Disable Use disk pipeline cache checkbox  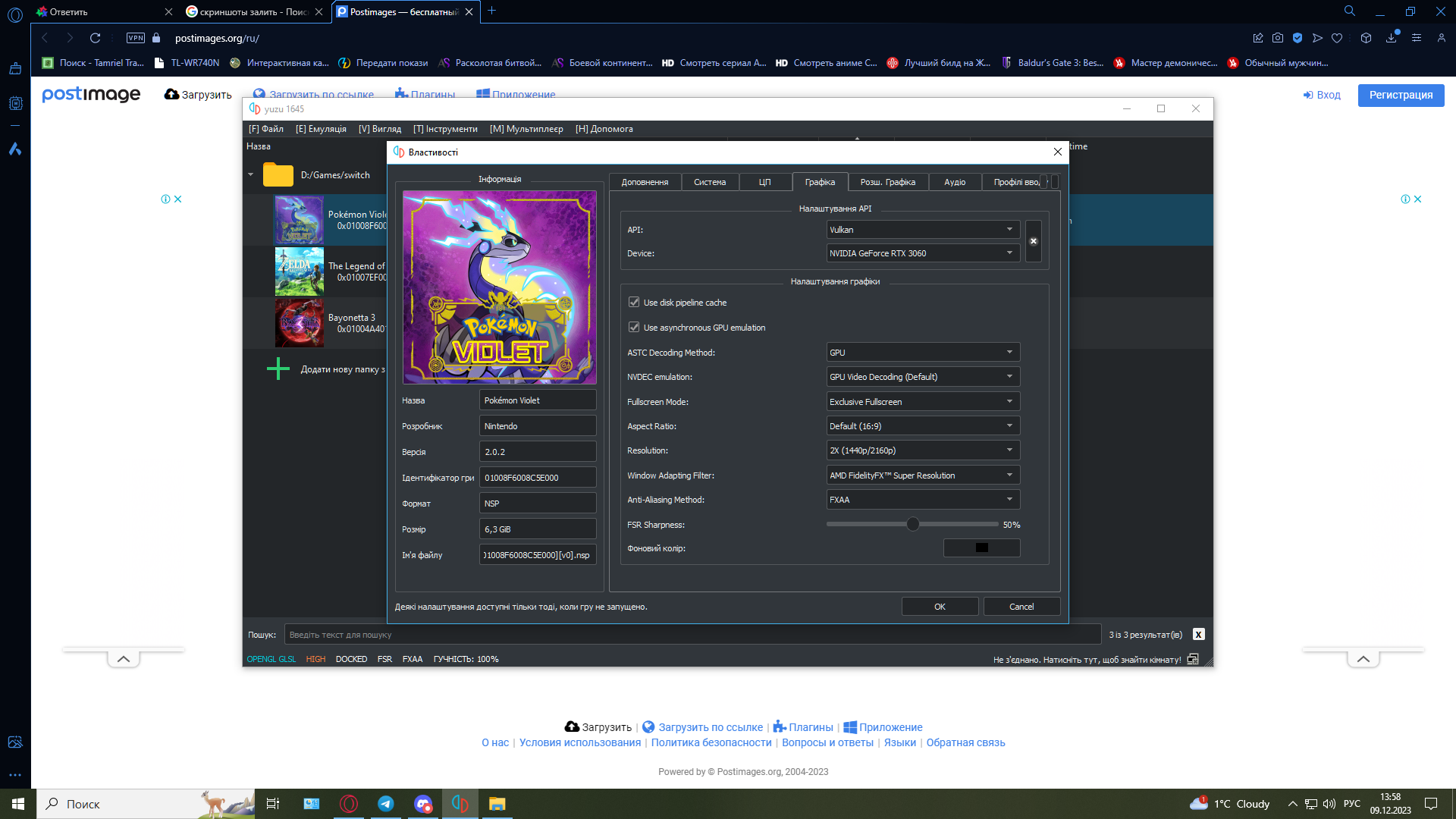pos(634,303)
